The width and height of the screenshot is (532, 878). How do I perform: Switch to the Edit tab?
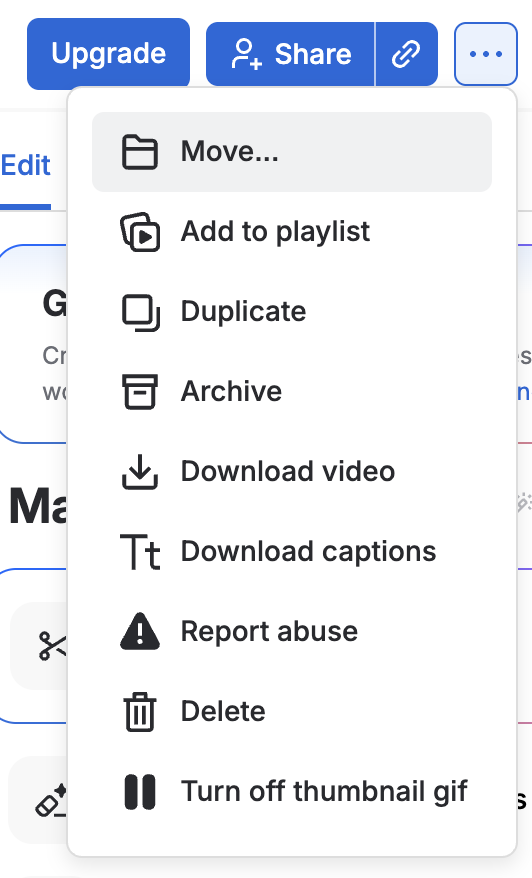(x=26, y=165)
